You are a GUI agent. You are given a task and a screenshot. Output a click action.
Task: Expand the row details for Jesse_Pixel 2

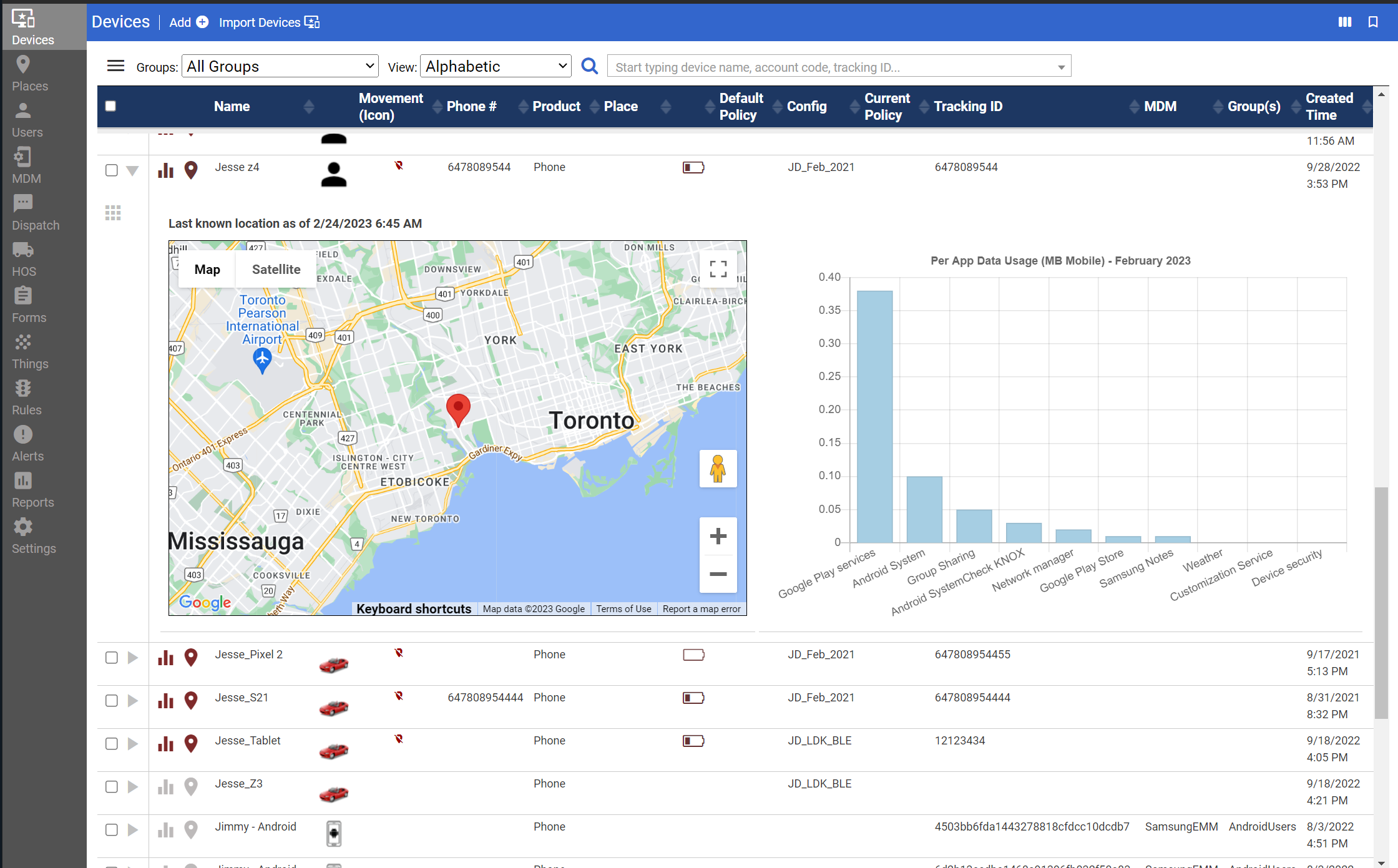[132, 657]
